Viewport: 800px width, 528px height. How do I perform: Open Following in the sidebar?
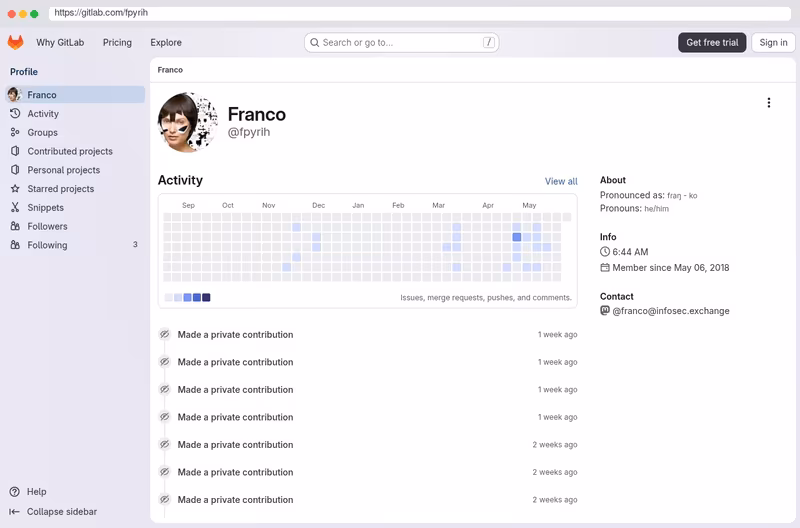click(x=75, y=245)
